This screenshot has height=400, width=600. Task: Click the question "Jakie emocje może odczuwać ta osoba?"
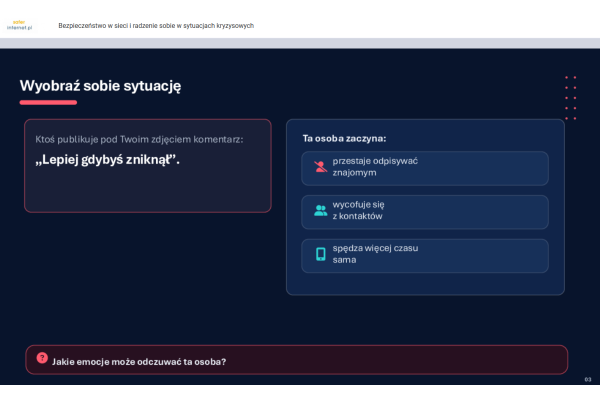[x=139, y=361]
